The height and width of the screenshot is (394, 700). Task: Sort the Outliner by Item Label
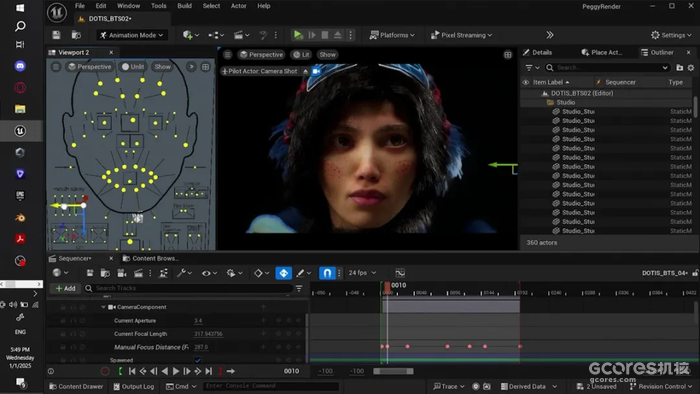click(551, 82)
